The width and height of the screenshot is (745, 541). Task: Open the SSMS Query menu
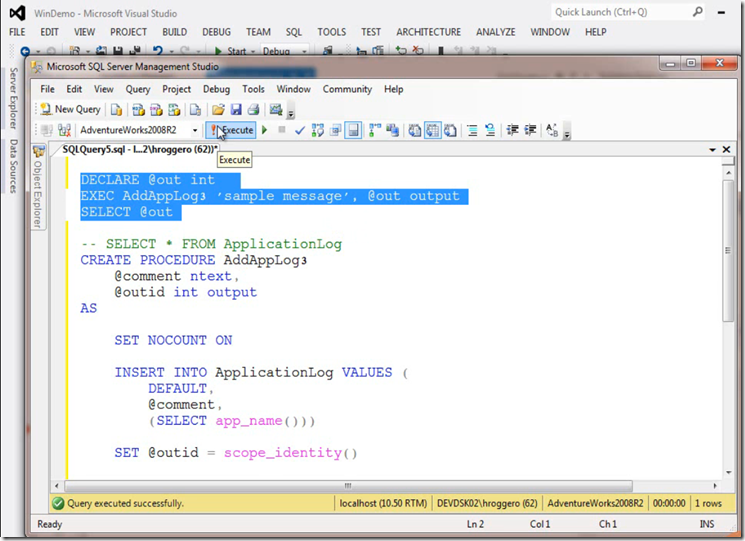pos(138,89)
